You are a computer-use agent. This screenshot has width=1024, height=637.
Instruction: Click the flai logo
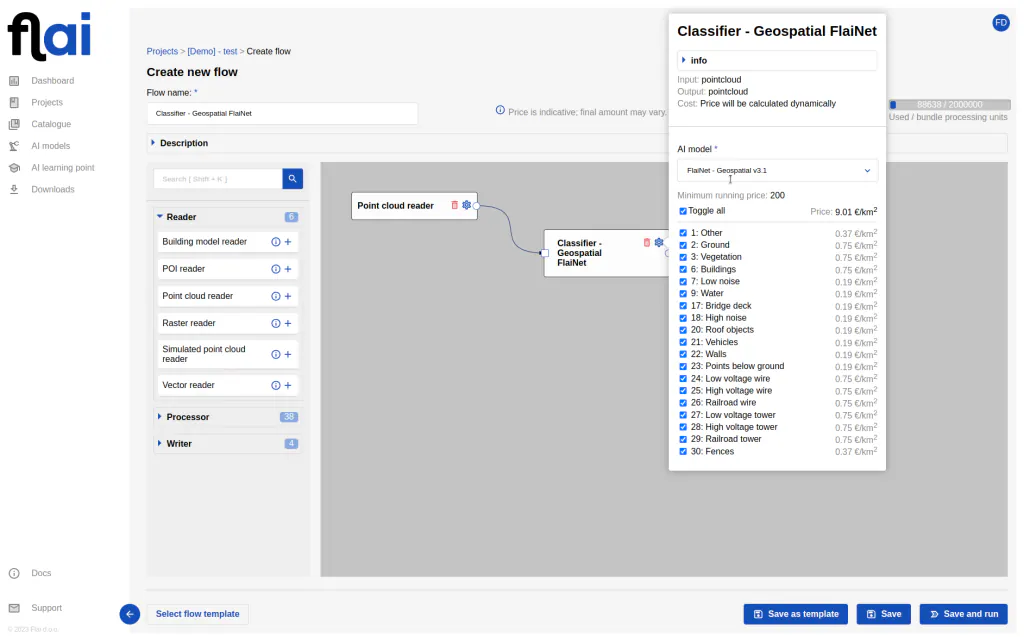pyautogui.click(x=49, y=36)
